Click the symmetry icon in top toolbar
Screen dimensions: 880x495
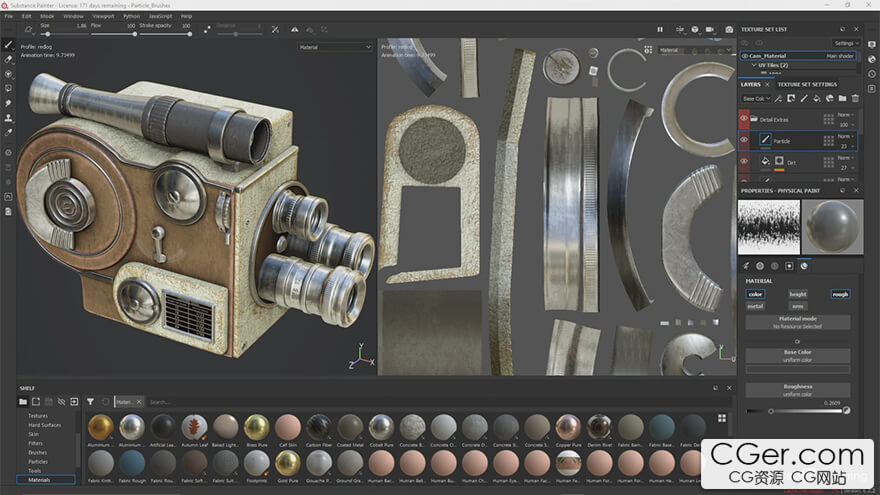coord(275,29)
